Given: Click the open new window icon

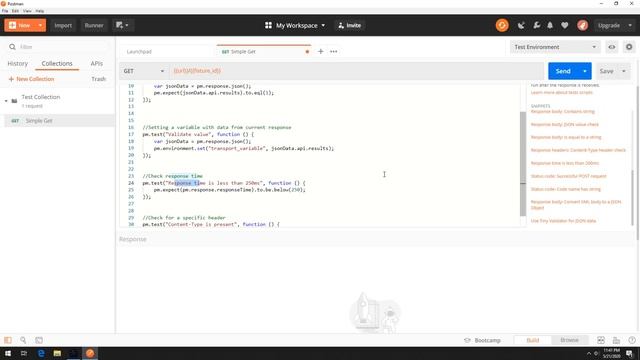Looking at the screenshot, I should [x=122, y=25].
